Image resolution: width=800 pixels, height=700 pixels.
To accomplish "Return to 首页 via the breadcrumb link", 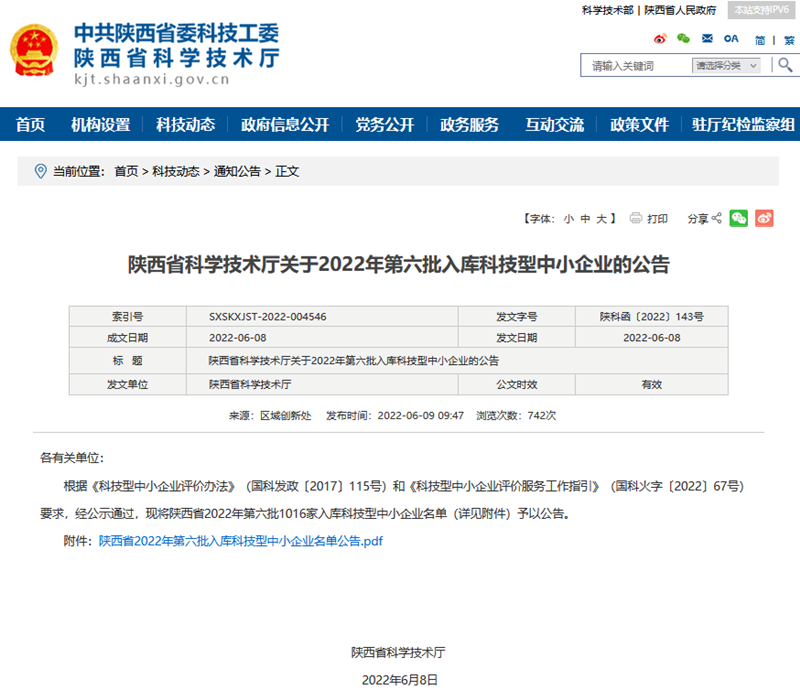I will click(x=126, y=171).
